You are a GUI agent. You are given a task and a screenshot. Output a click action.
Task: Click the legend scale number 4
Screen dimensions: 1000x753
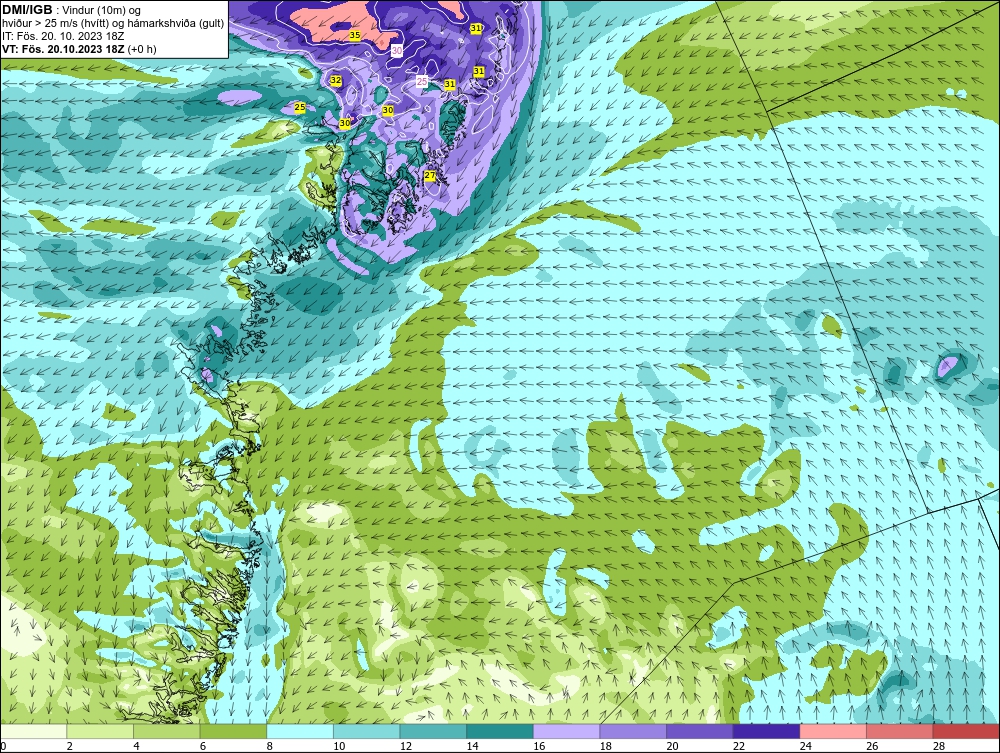tap(136, 746)
